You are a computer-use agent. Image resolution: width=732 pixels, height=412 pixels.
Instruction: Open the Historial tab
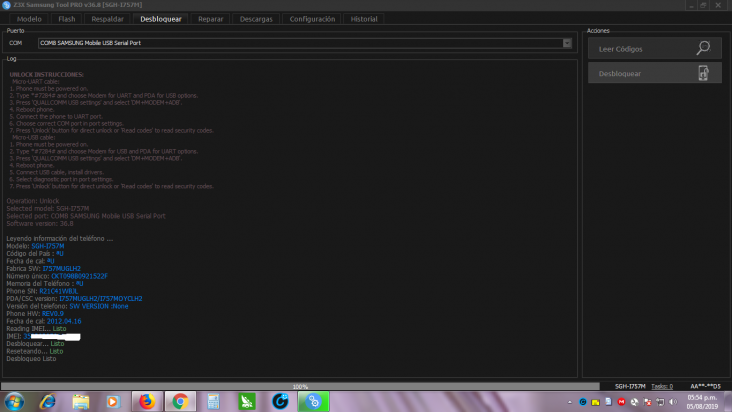pos(364,19)
